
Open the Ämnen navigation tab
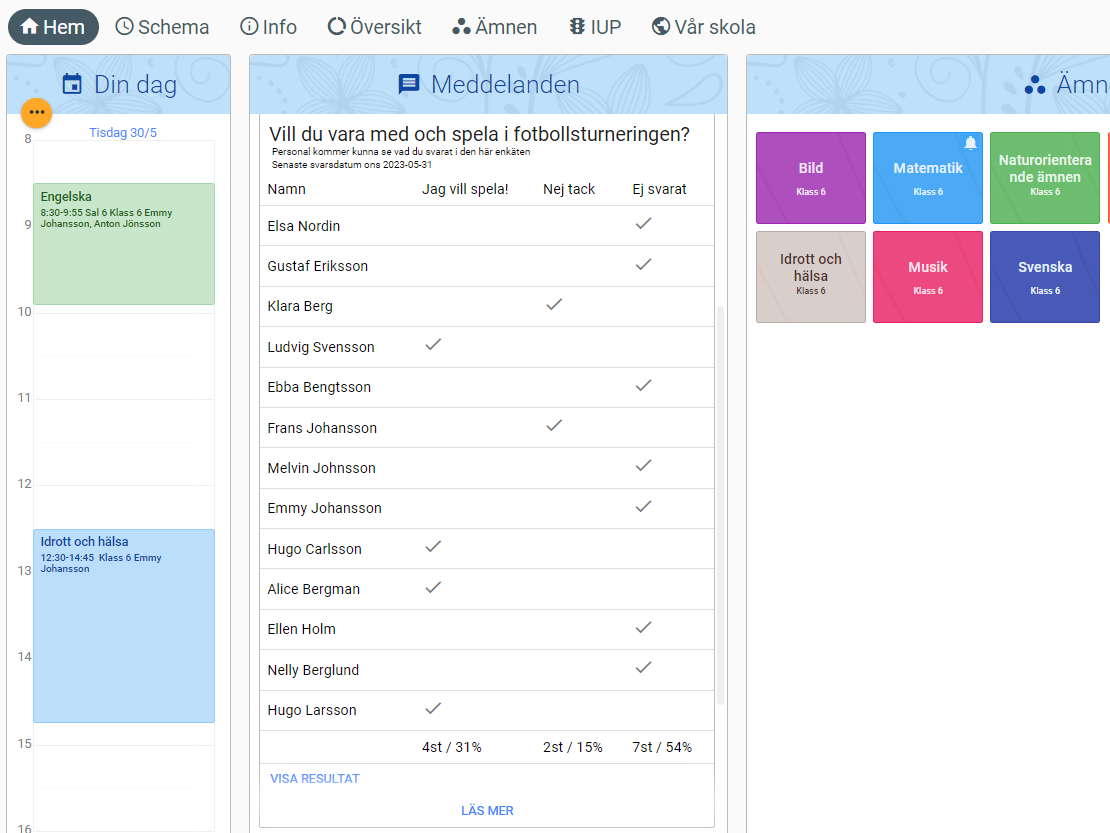click(494, 27)
